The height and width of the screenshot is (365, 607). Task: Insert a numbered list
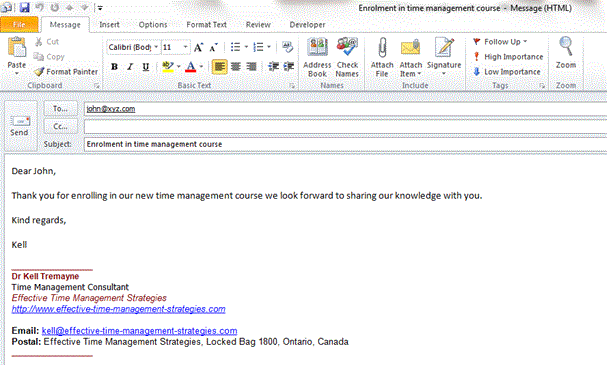click(258, 47)
